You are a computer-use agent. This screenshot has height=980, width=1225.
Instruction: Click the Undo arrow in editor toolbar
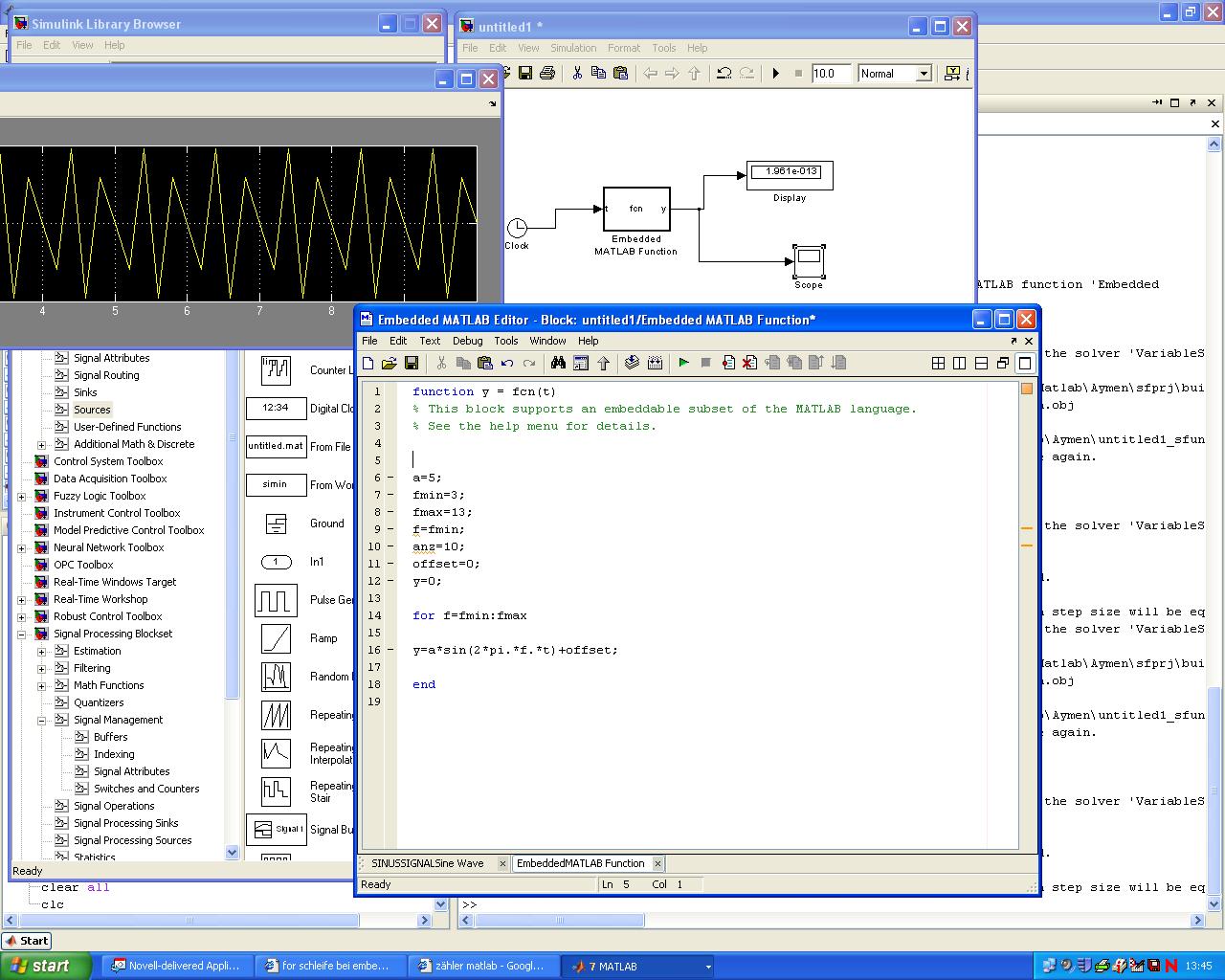coord(507,363)
